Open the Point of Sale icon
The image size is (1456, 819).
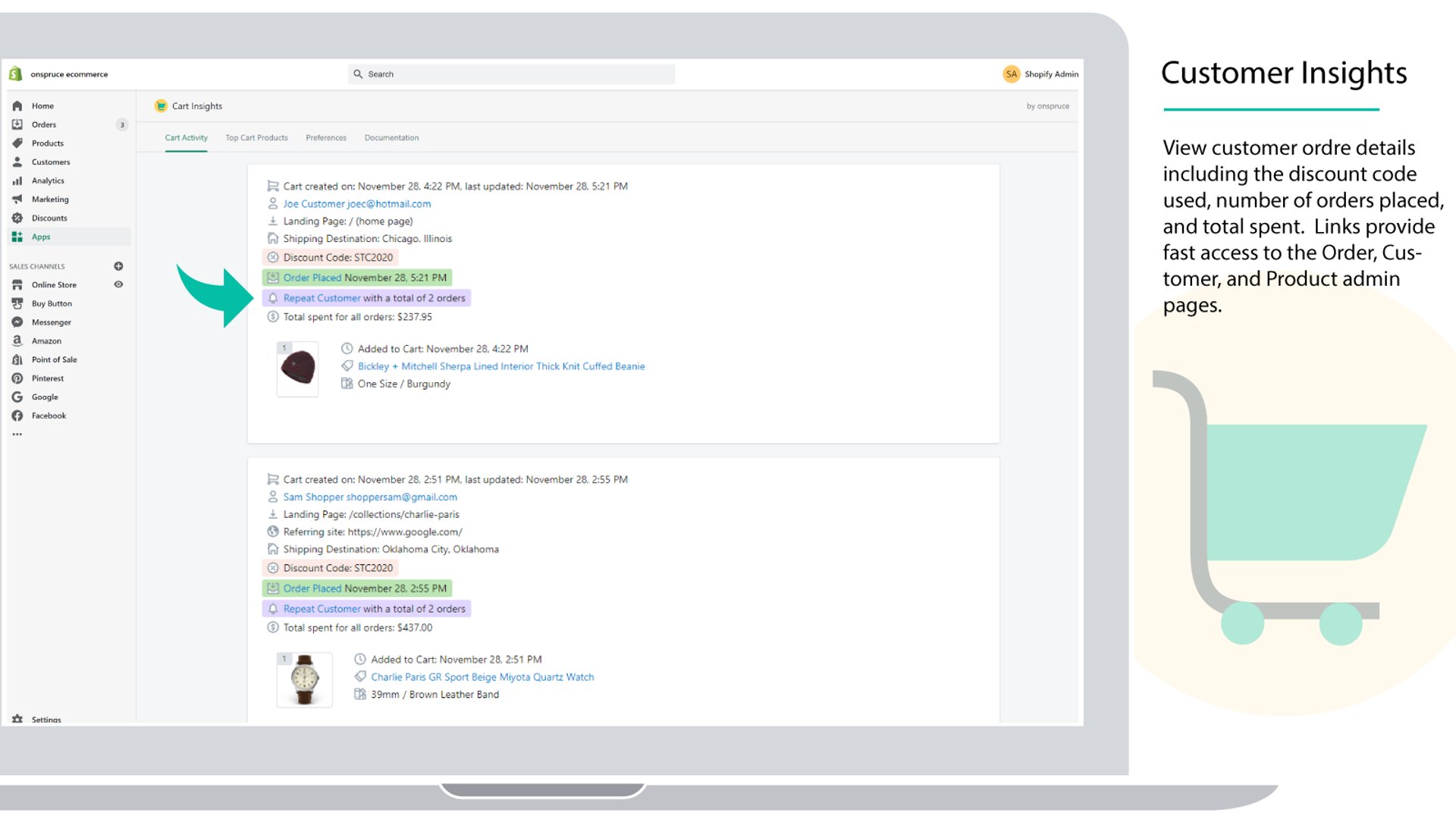17,359
